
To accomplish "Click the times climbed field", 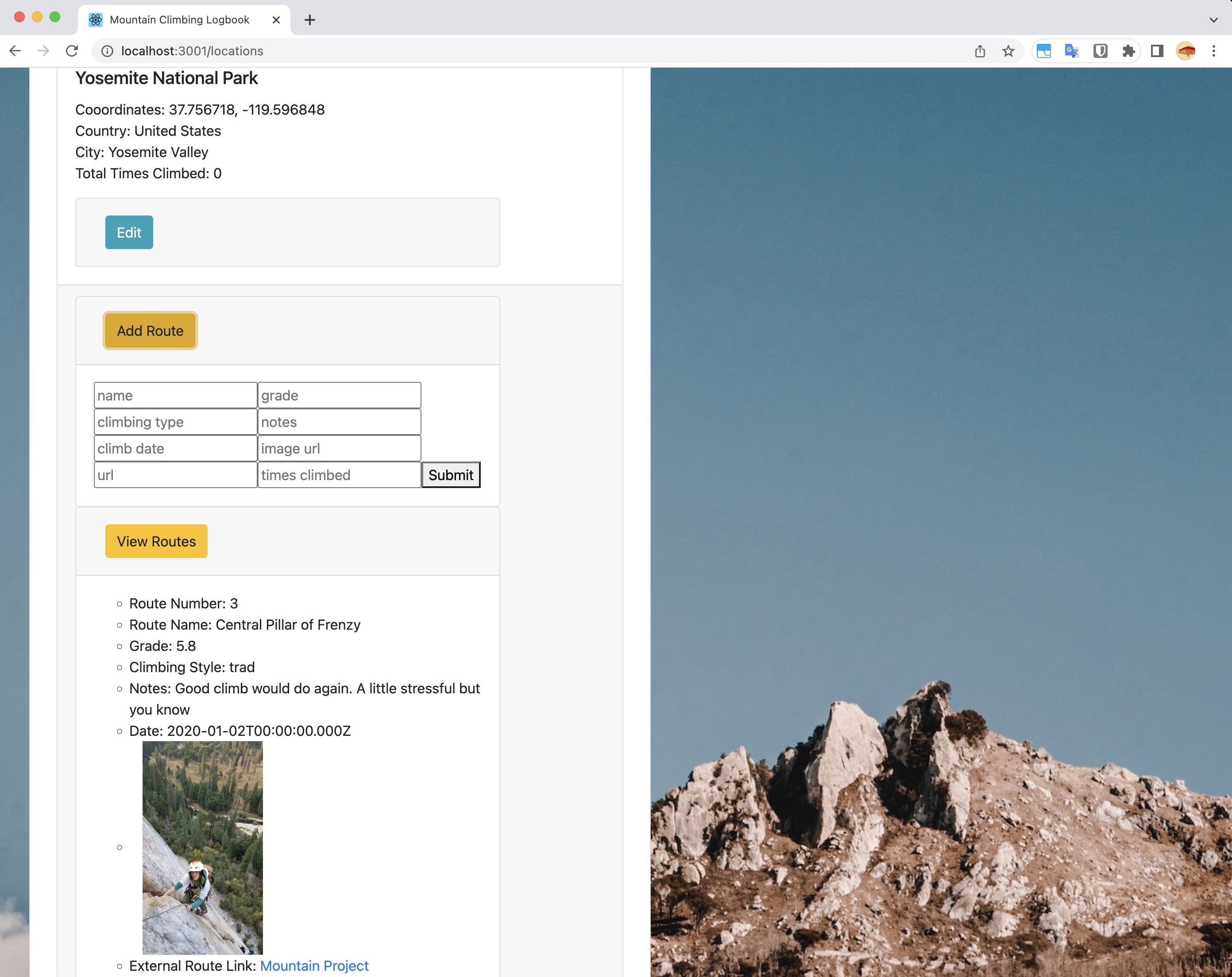I will [339, 474].
